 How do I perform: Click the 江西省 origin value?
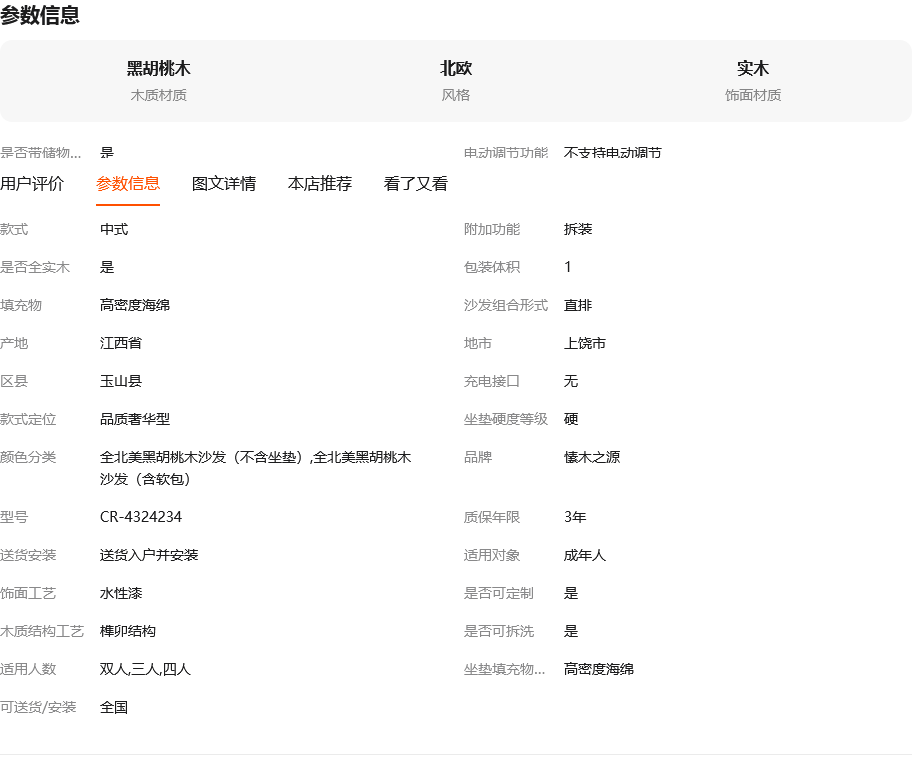[x=121, y=343]
